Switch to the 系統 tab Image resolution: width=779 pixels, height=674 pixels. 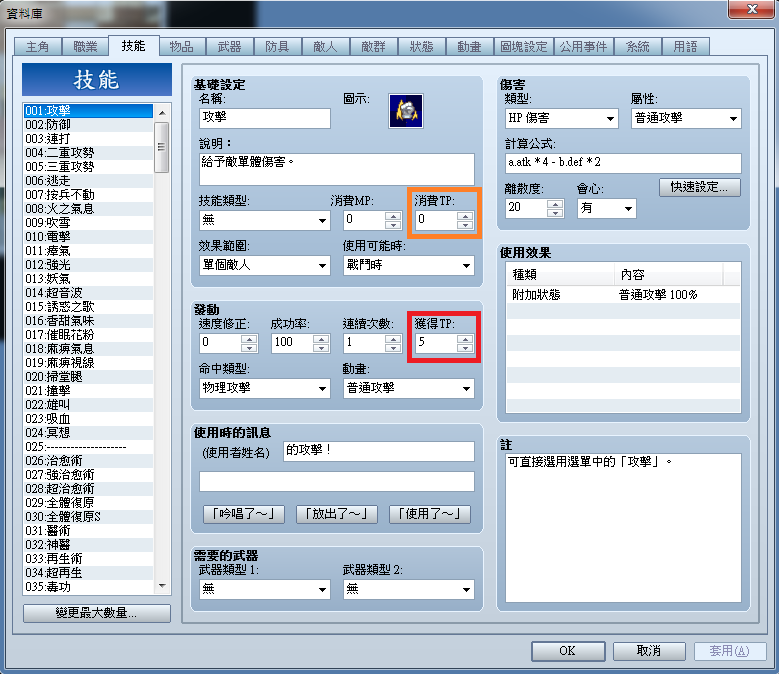[x=638, y=47]
